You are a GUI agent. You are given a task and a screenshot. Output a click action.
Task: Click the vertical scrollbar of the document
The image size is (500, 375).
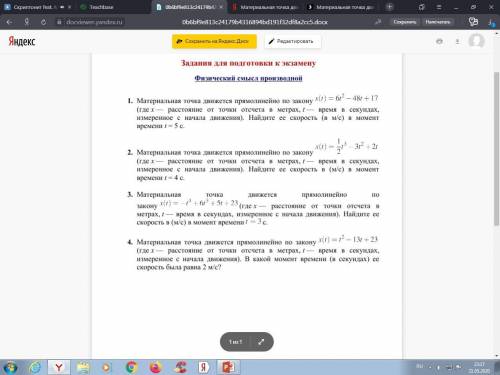[x=496, y=148]
